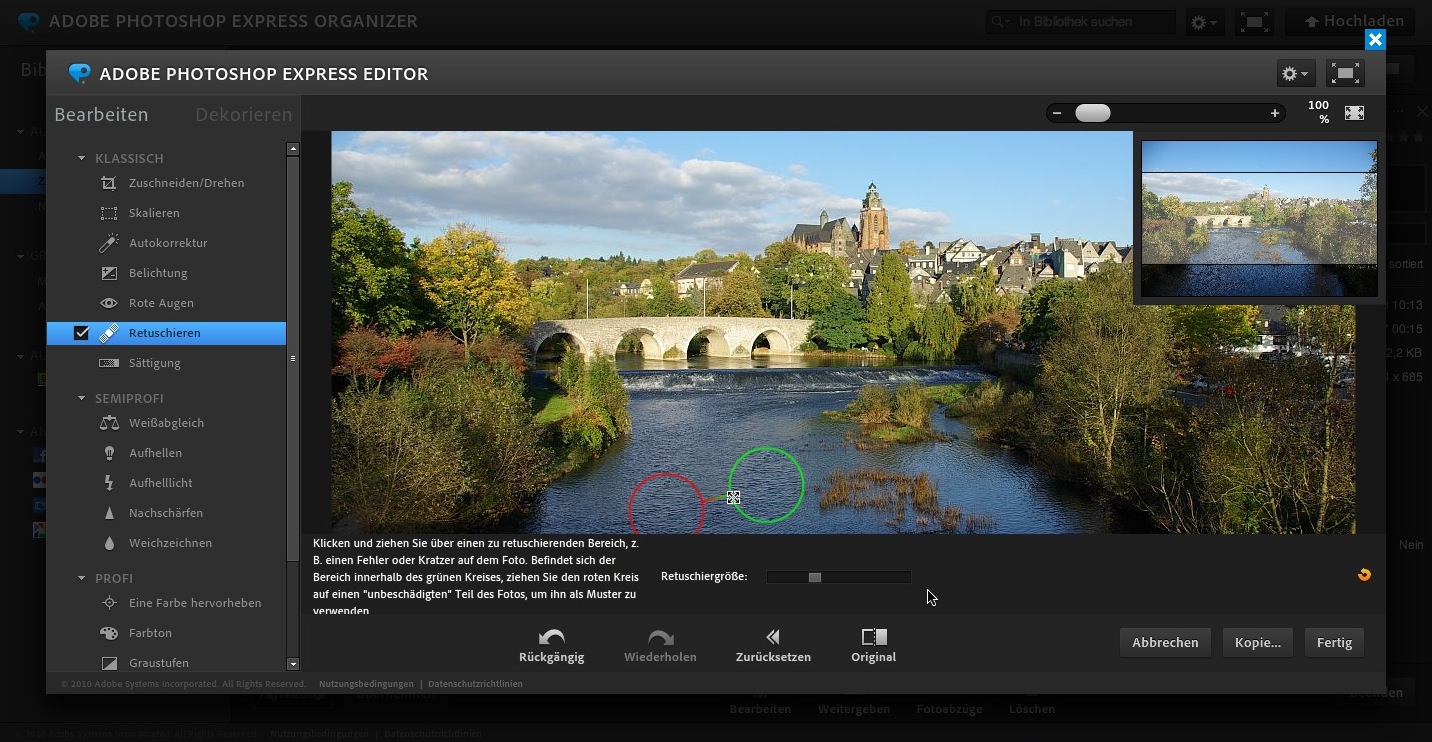Close the editor with the blue X
Image resolution: width=1432 pixels, height=742 pixels.
[x=1375, y=39]
